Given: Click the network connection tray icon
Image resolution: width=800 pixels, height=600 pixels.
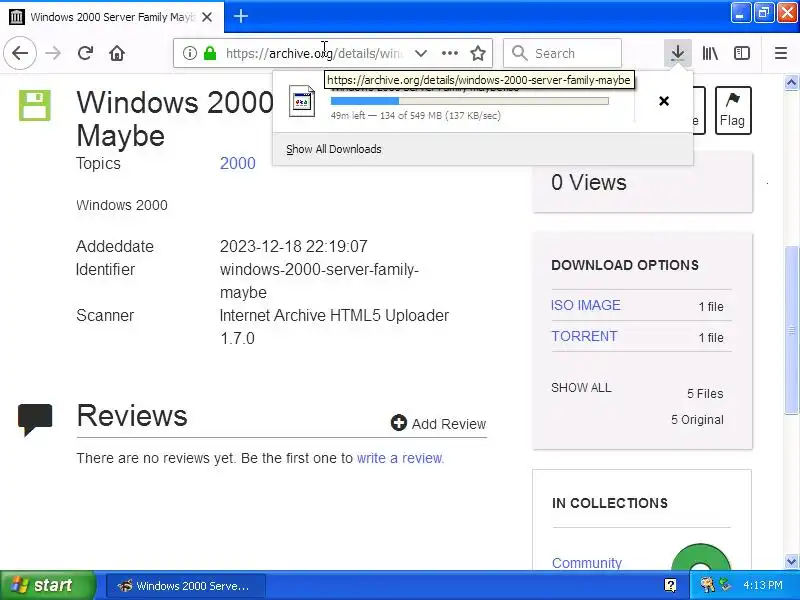Looking at the screenshot, I should [725, 585].
